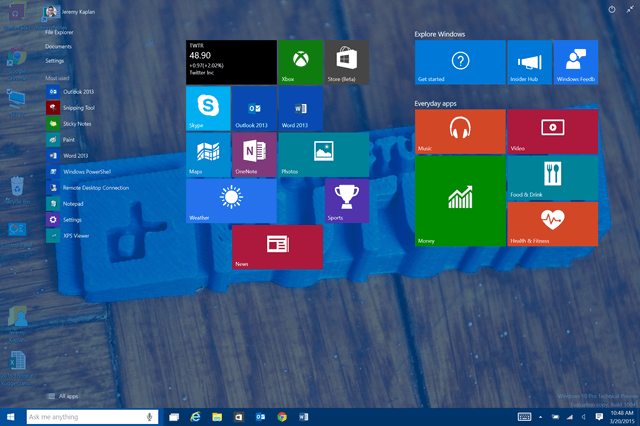Open the Photos tile
The height and width of the screenshot is (426, 640).
[324, 155]
